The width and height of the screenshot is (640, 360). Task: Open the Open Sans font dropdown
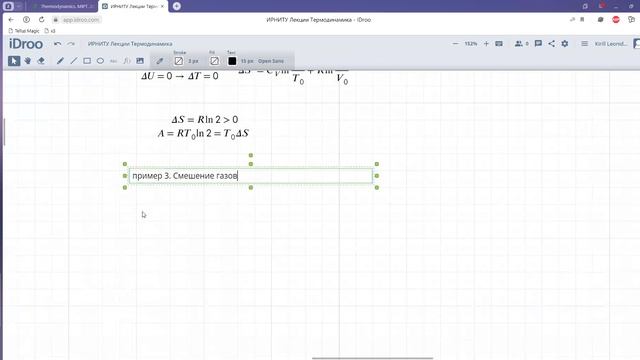click(x=271, y=61)
